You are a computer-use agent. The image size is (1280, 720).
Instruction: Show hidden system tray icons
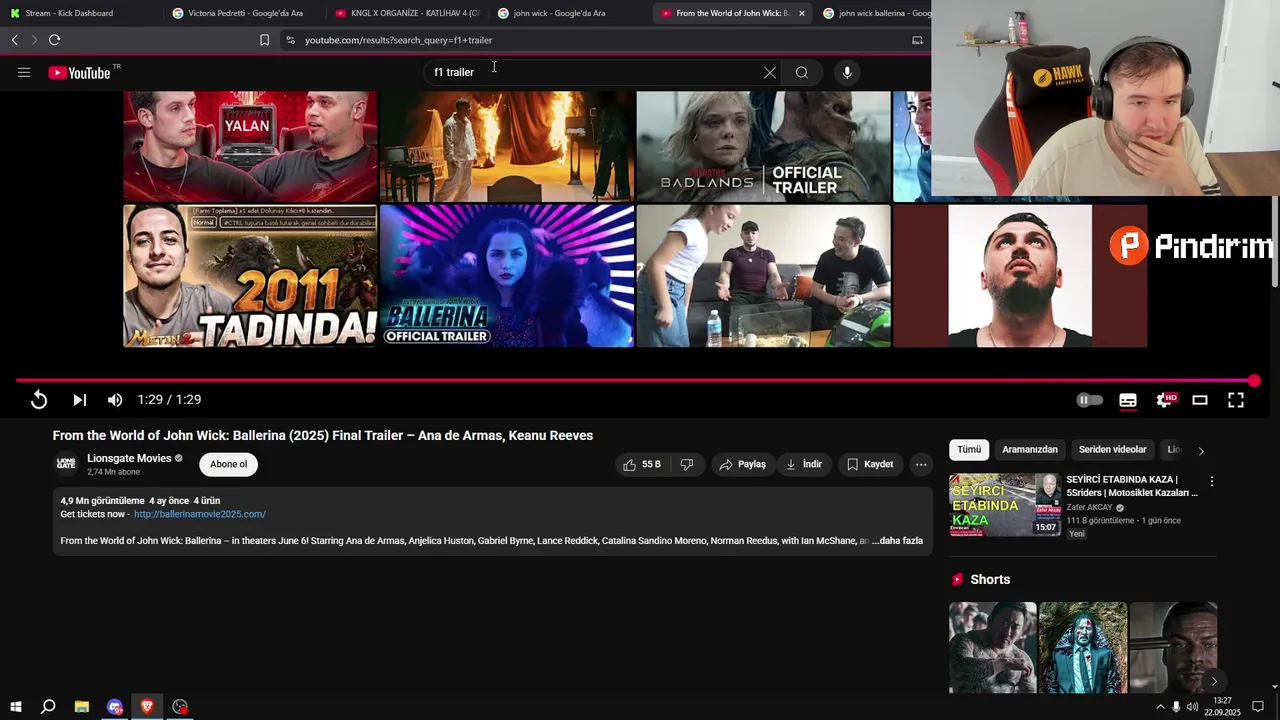[1160, 707]
